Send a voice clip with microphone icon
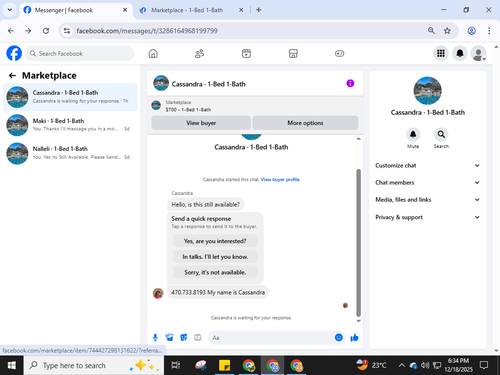 pyautogui.click(x=155, y=338)
